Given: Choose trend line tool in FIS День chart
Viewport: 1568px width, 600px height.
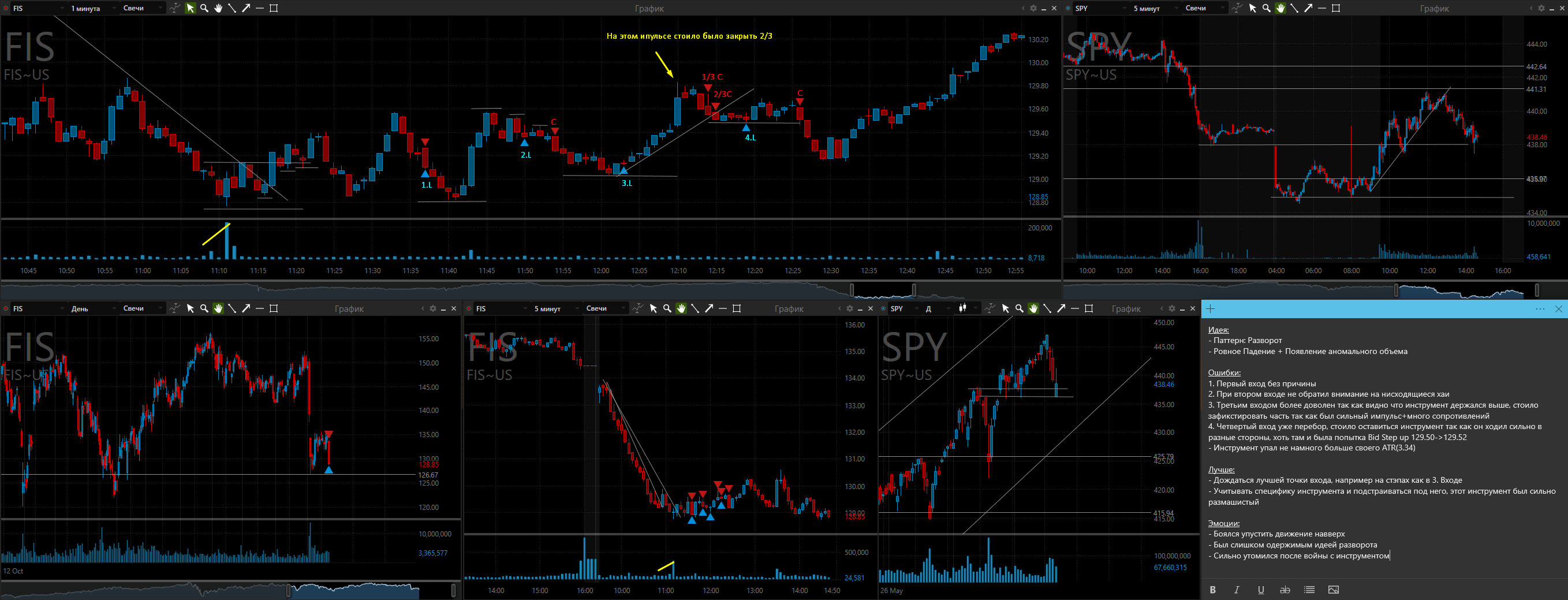Looking at the screenshot, I should pyautogui.click(x=232, y=308).
